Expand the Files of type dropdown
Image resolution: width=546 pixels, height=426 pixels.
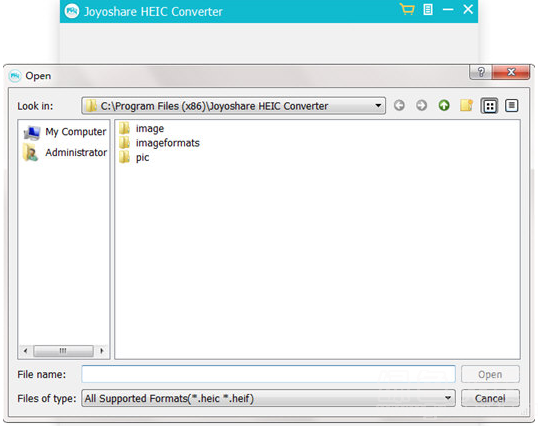(x=448, y=398)
